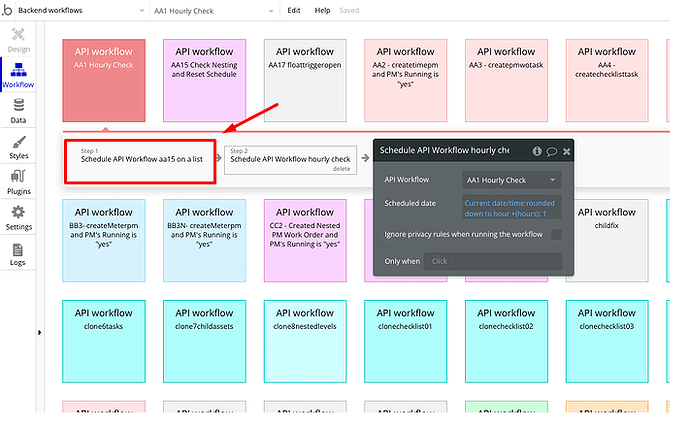Click the Saved status text
Image resolution: width=690 pixels, height=427 pixels.
pos(349,10)
